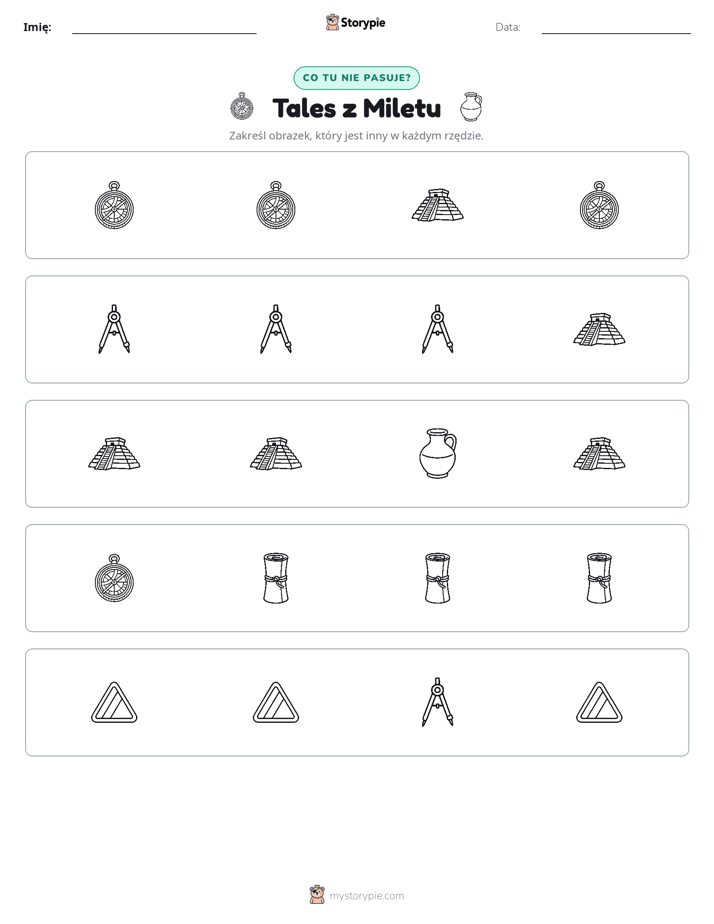Image resolution: width=714 pixels, height=924 pixels.
Task: Click the jug icon right of the title
Action: tap(471, 107)
